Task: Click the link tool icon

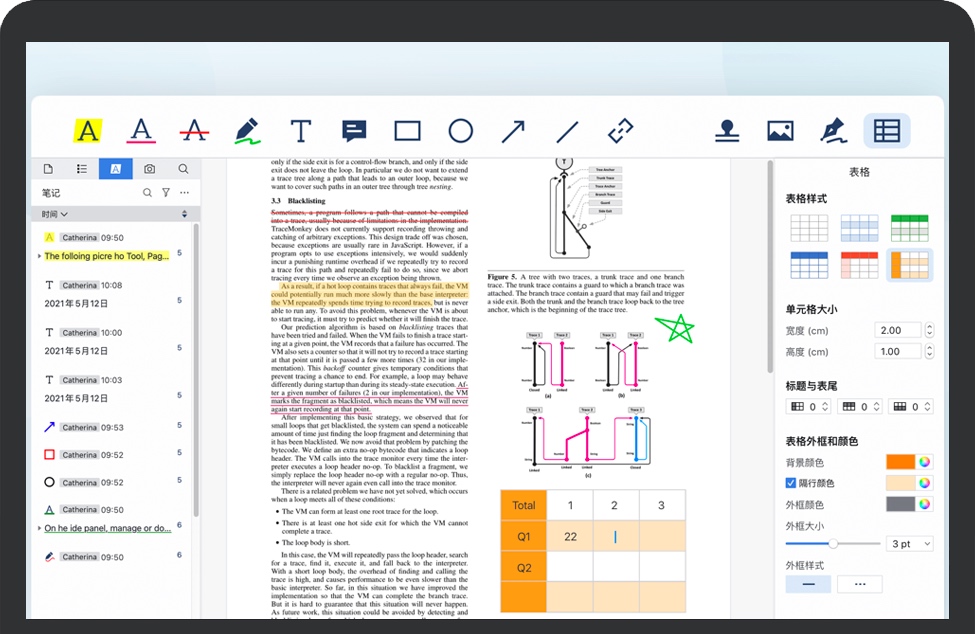Action: coord(620,130)
